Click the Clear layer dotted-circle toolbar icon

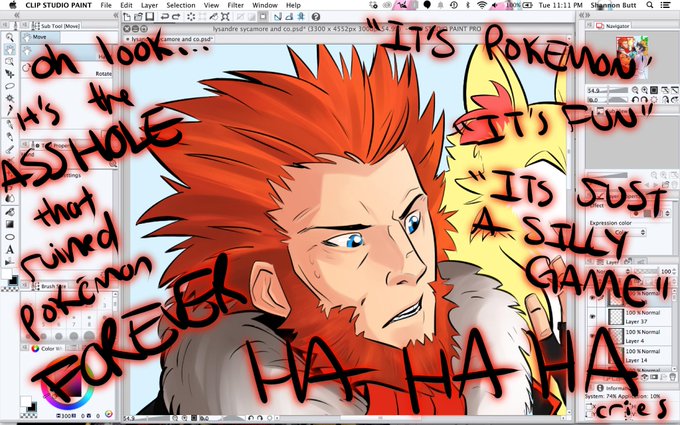point(191,17)
